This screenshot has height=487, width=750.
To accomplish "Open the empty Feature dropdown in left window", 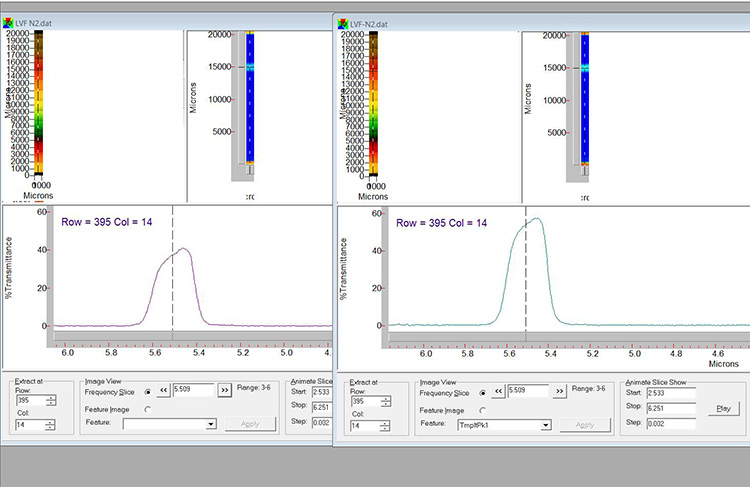I will [210, 424].
